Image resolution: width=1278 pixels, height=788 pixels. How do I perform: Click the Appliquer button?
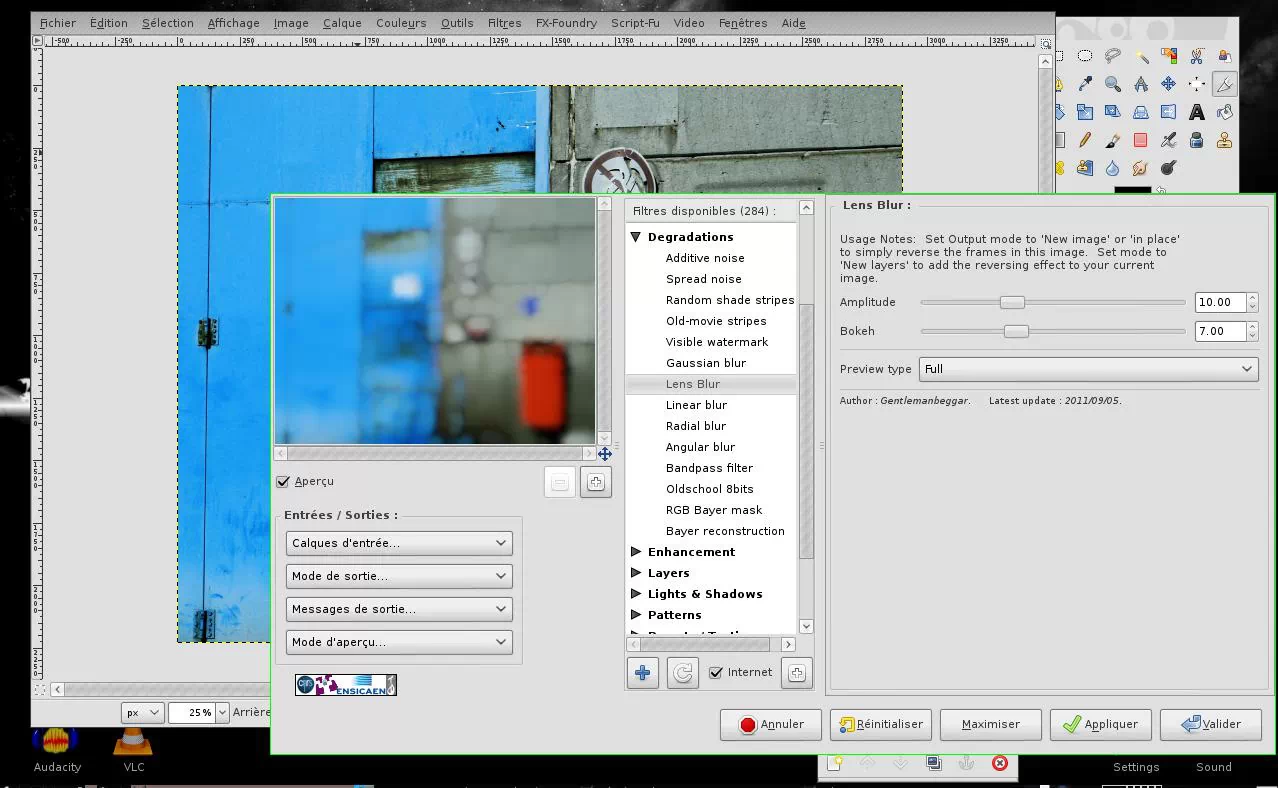[x=1100, y=724]
